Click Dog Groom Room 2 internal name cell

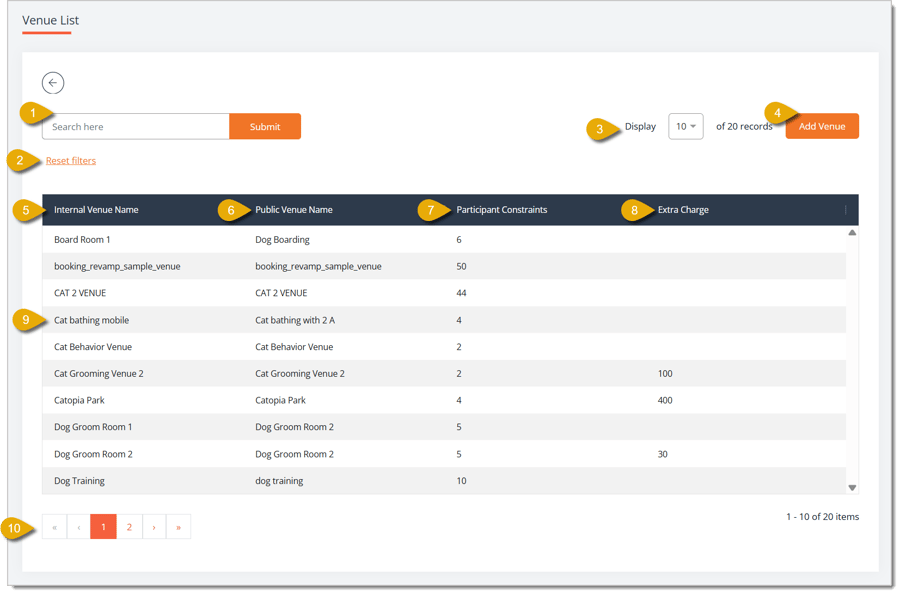point(94,456)
